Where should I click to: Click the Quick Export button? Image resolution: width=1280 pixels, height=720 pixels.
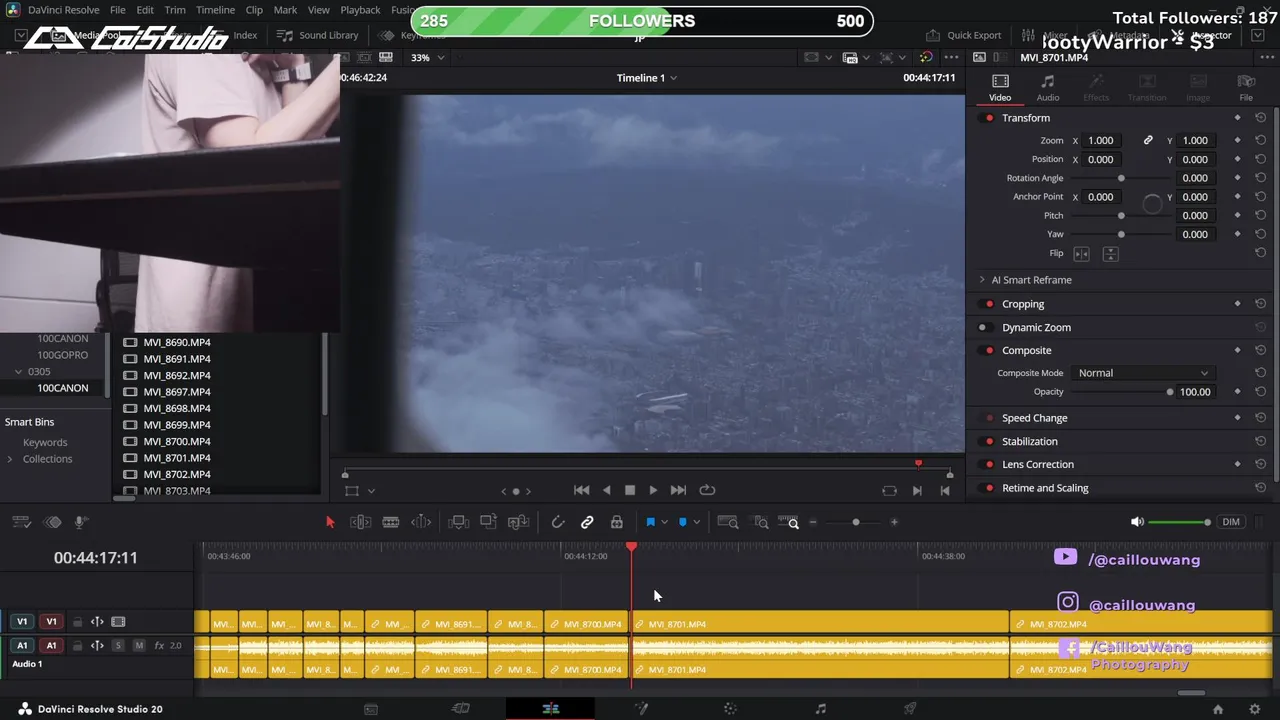963,35
